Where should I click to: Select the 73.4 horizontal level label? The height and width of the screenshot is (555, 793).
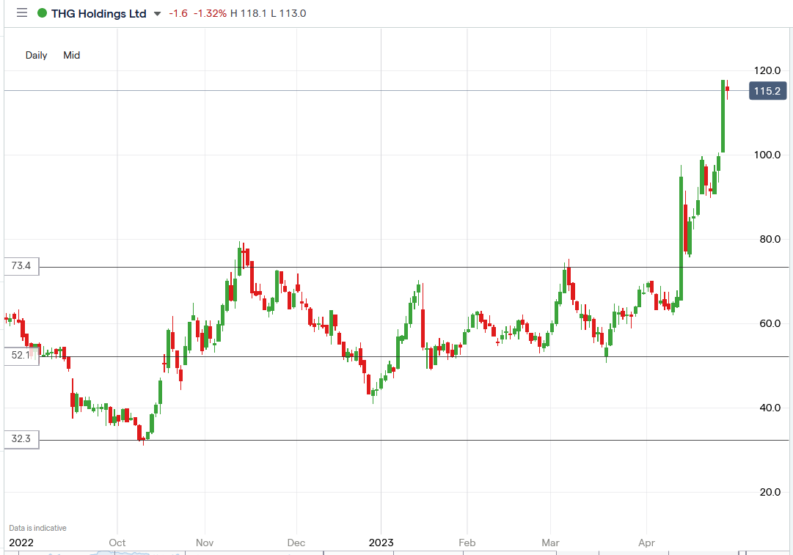21,266
